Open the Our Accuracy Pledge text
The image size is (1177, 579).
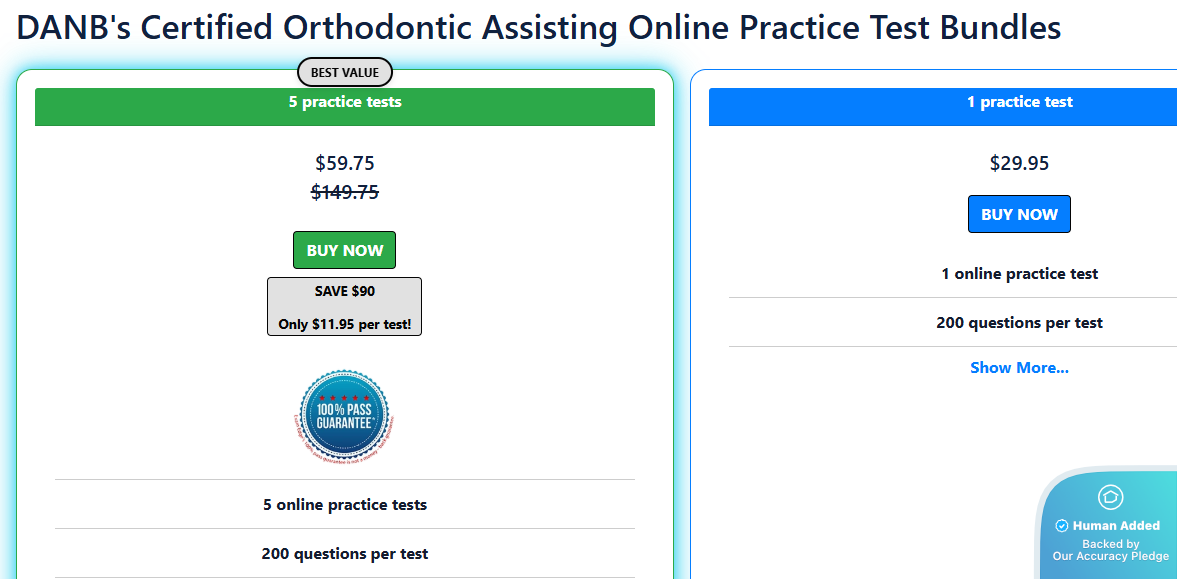point(1110,556)
